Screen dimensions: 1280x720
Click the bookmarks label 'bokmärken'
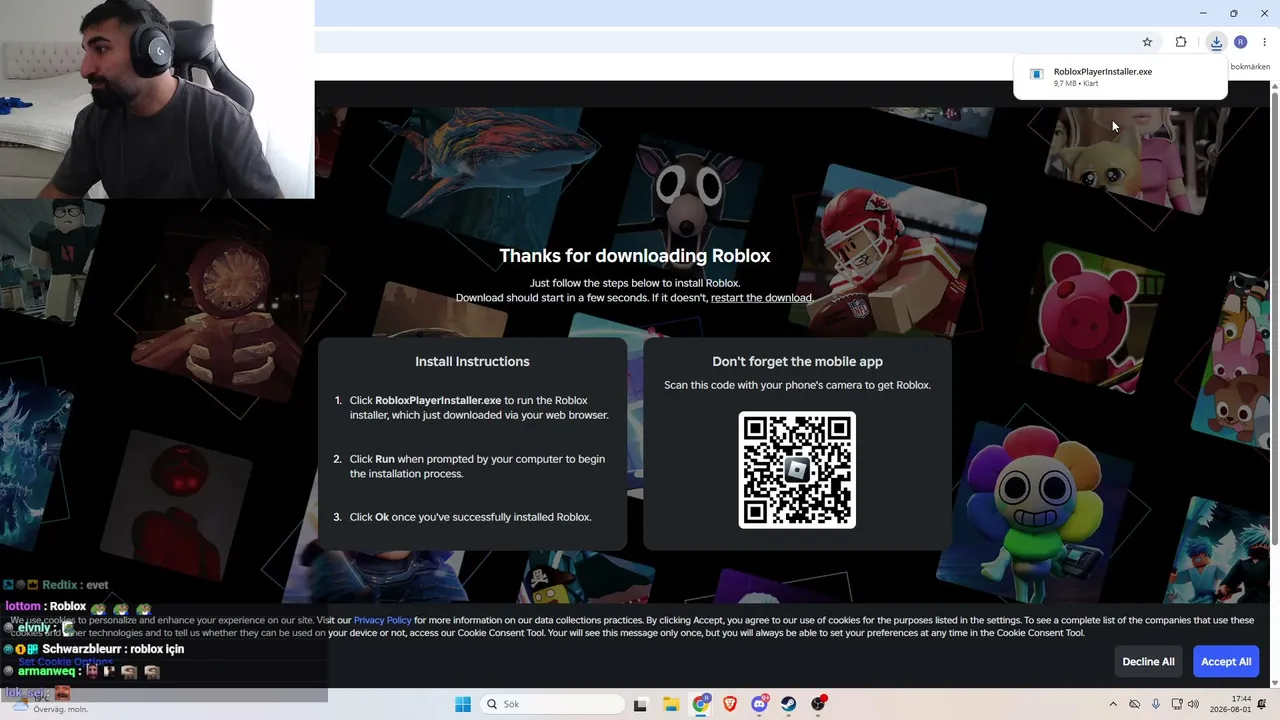pyautogui.click(x=1250, y=67)
